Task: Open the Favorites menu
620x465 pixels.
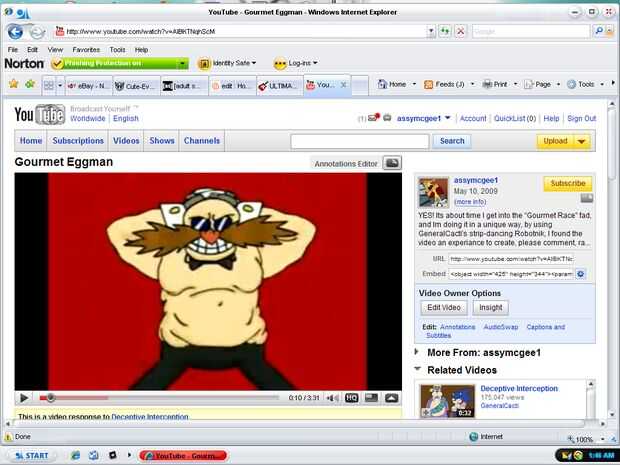Action: (x=86, y=50)
